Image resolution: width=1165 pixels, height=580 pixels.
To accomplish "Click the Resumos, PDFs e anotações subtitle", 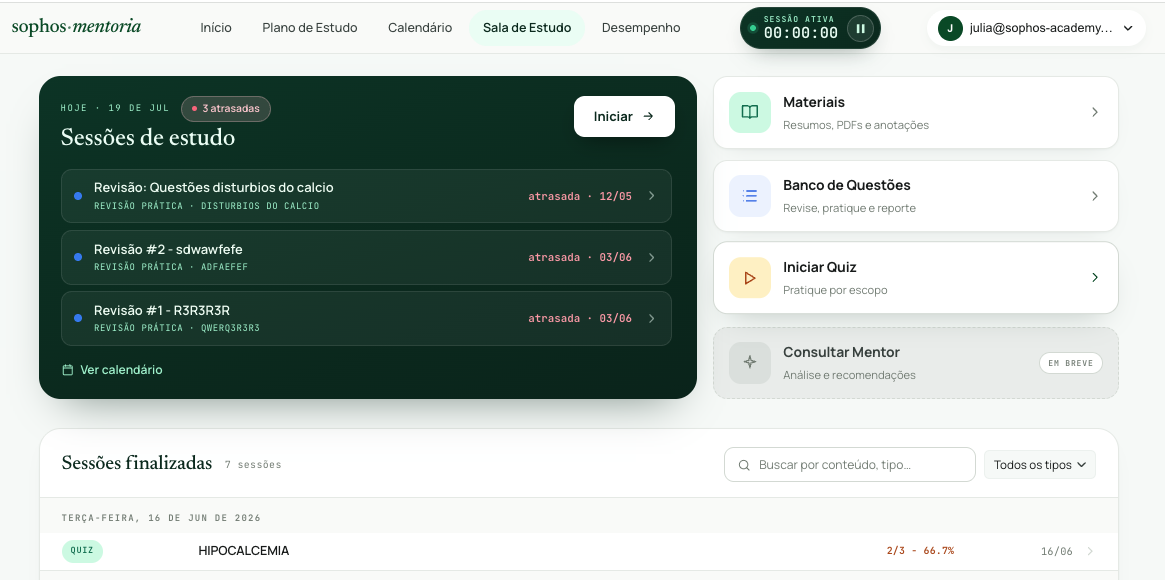I will coord(856,126).
